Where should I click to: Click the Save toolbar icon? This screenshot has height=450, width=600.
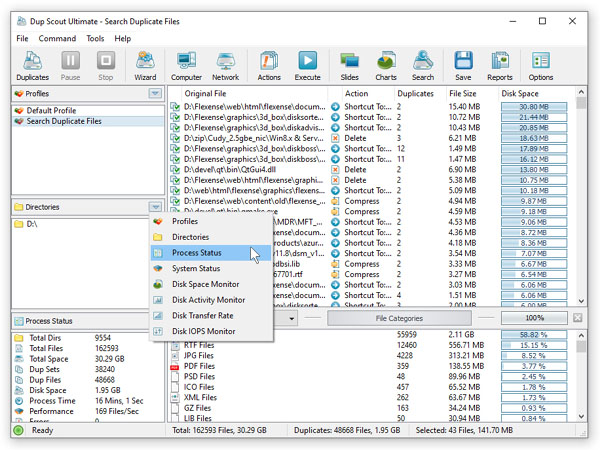pyautogui.click(x=463, y=66)
